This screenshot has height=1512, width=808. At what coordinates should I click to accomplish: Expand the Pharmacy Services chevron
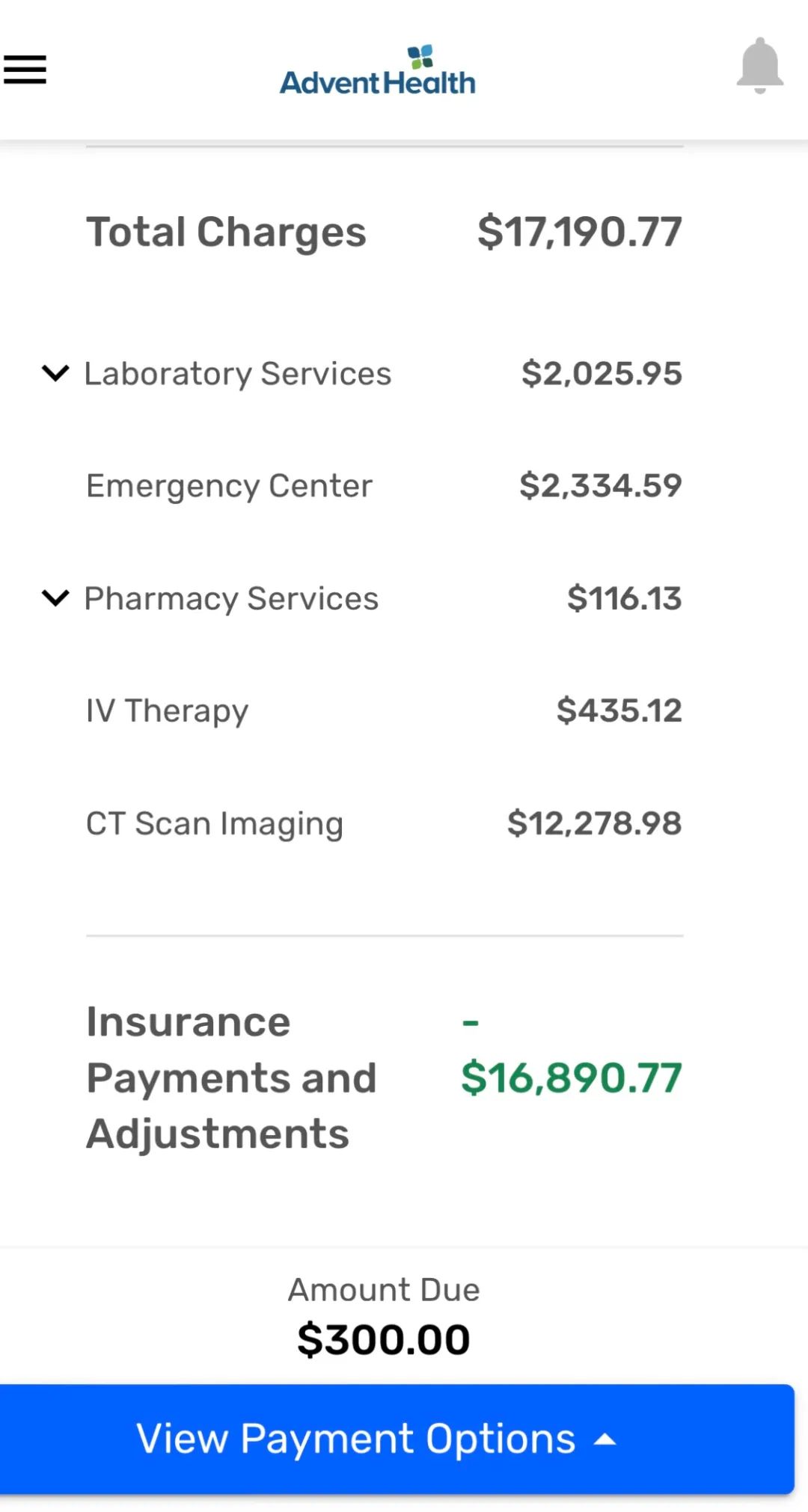(55, 597)
